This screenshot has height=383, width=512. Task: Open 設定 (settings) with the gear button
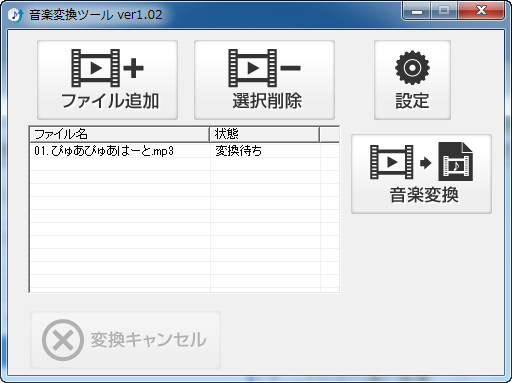[x=412, y=80]
